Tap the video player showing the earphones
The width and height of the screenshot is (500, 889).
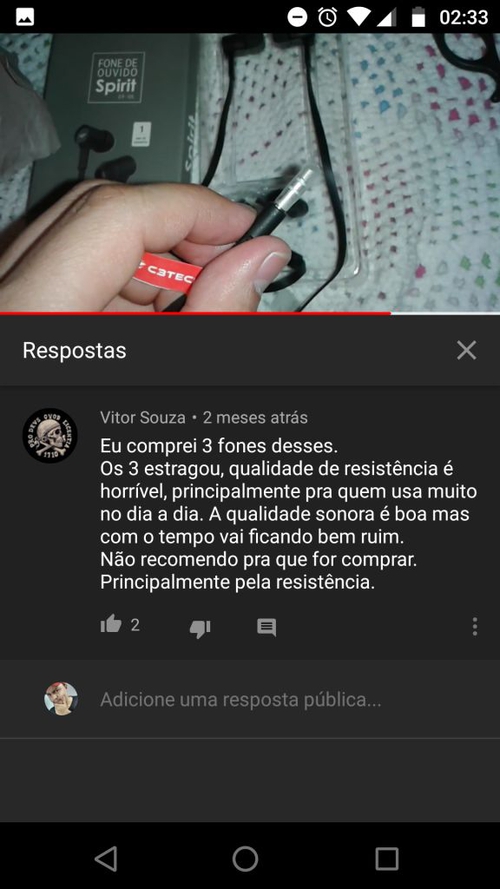(x=250, y=172)
